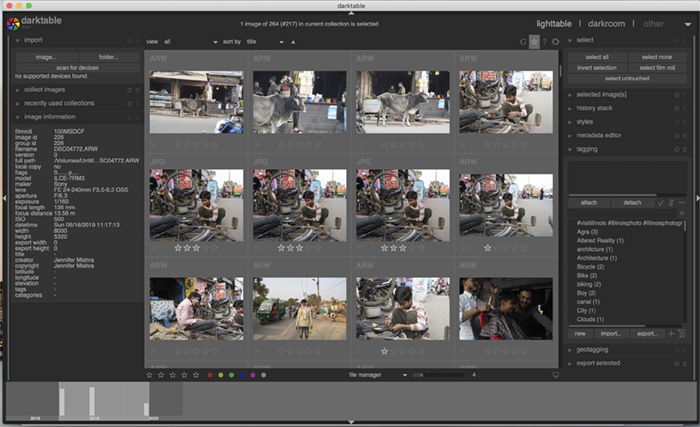Set first rating star in bottom toolbar
Viewport: 700px width, 427px height.
point(150,375)
